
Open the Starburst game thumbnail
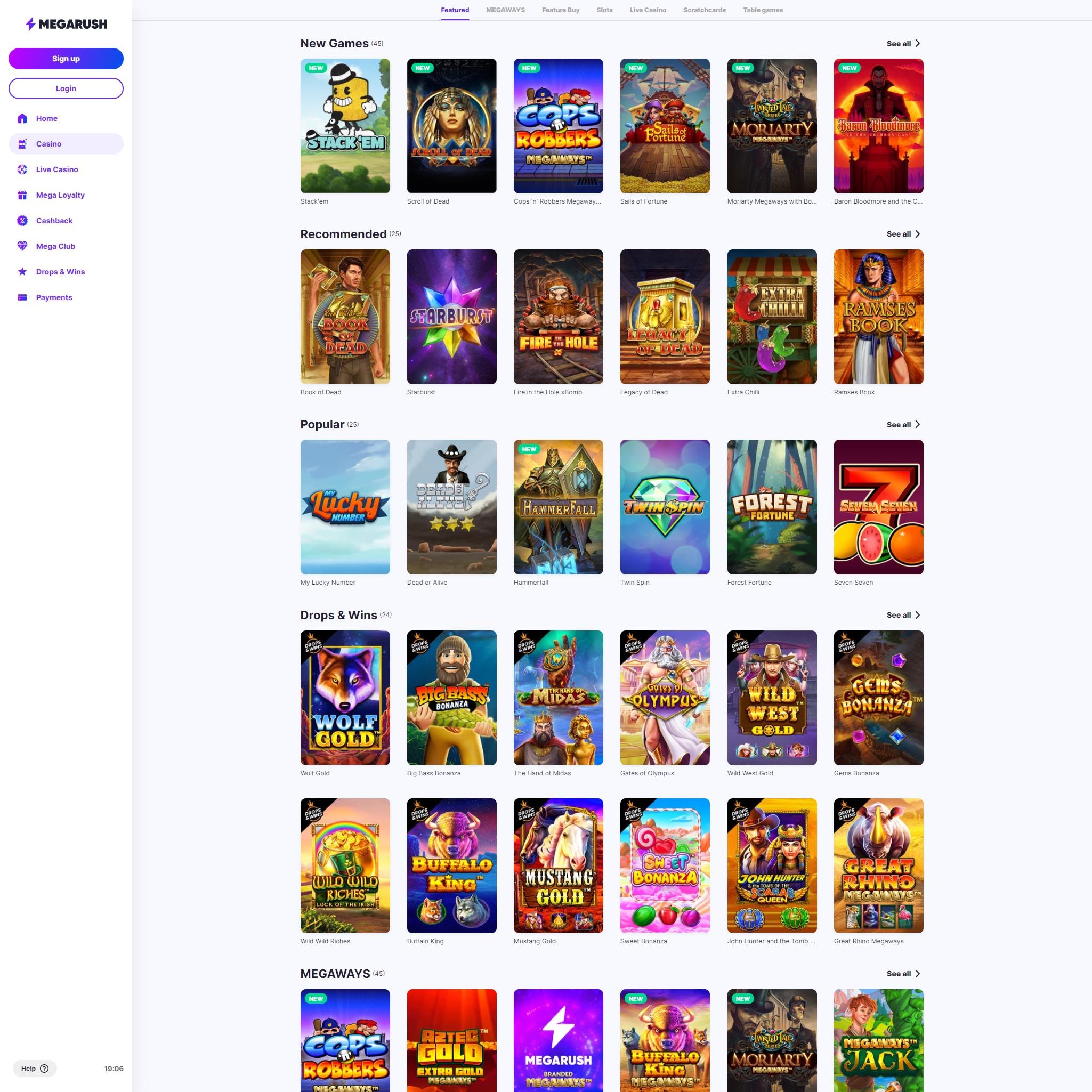452,316
